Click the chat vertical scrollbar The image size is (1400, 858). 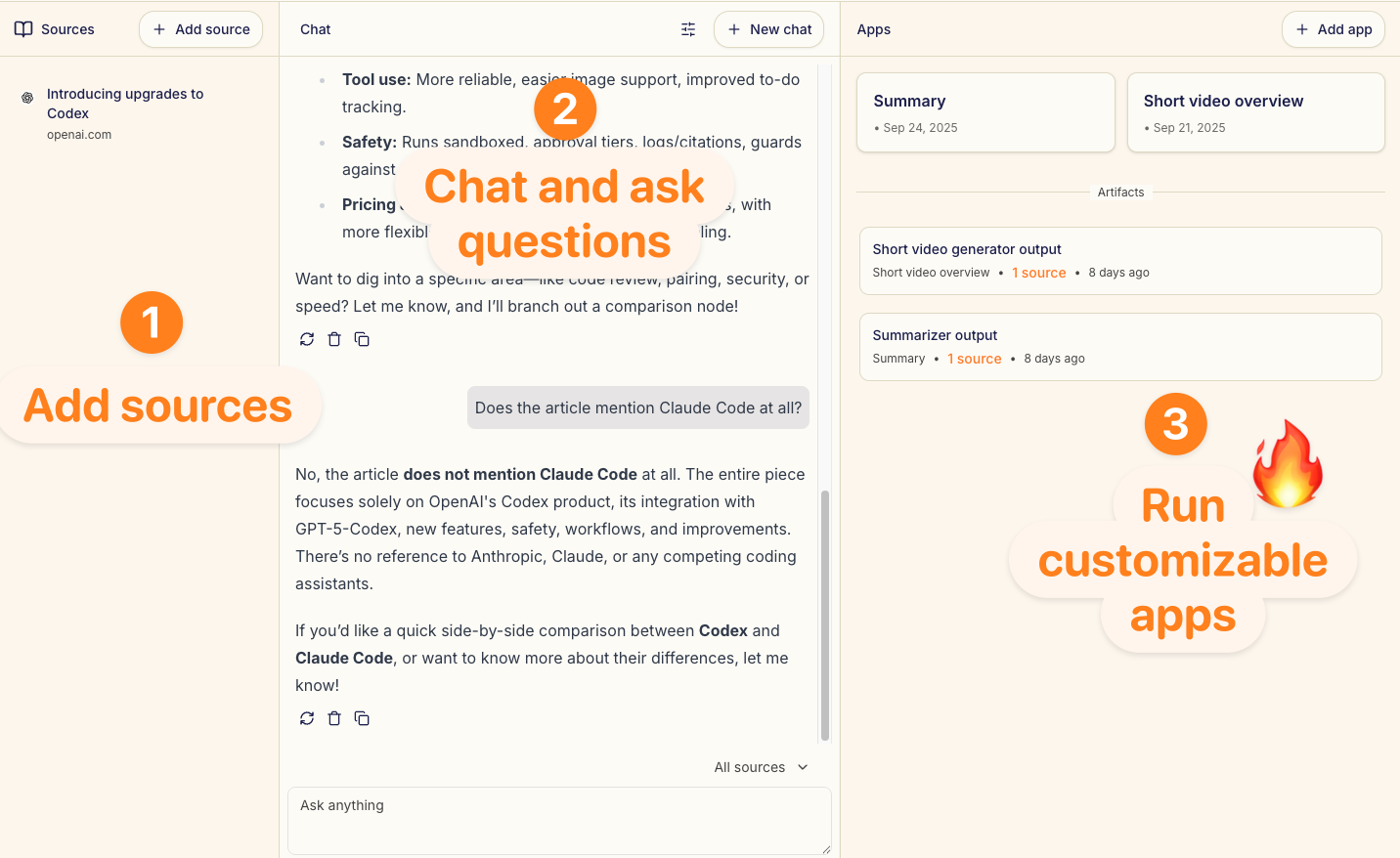(825, 616)
